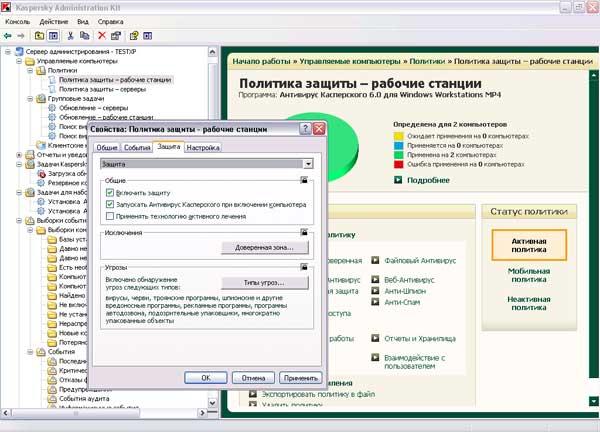Open the Действие menu

(x=54, y=22)
